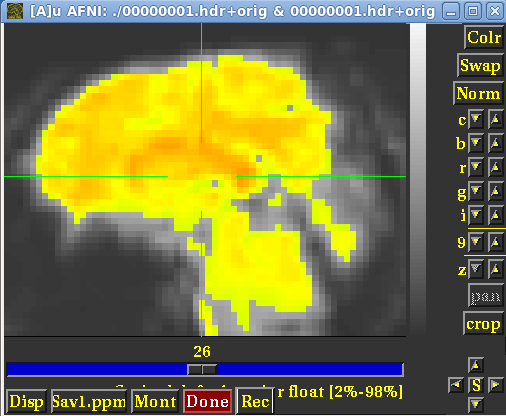This screenshot has width=506, height=416.
Task: Increase brightness with 'b' up arrow
Action: 495,143
